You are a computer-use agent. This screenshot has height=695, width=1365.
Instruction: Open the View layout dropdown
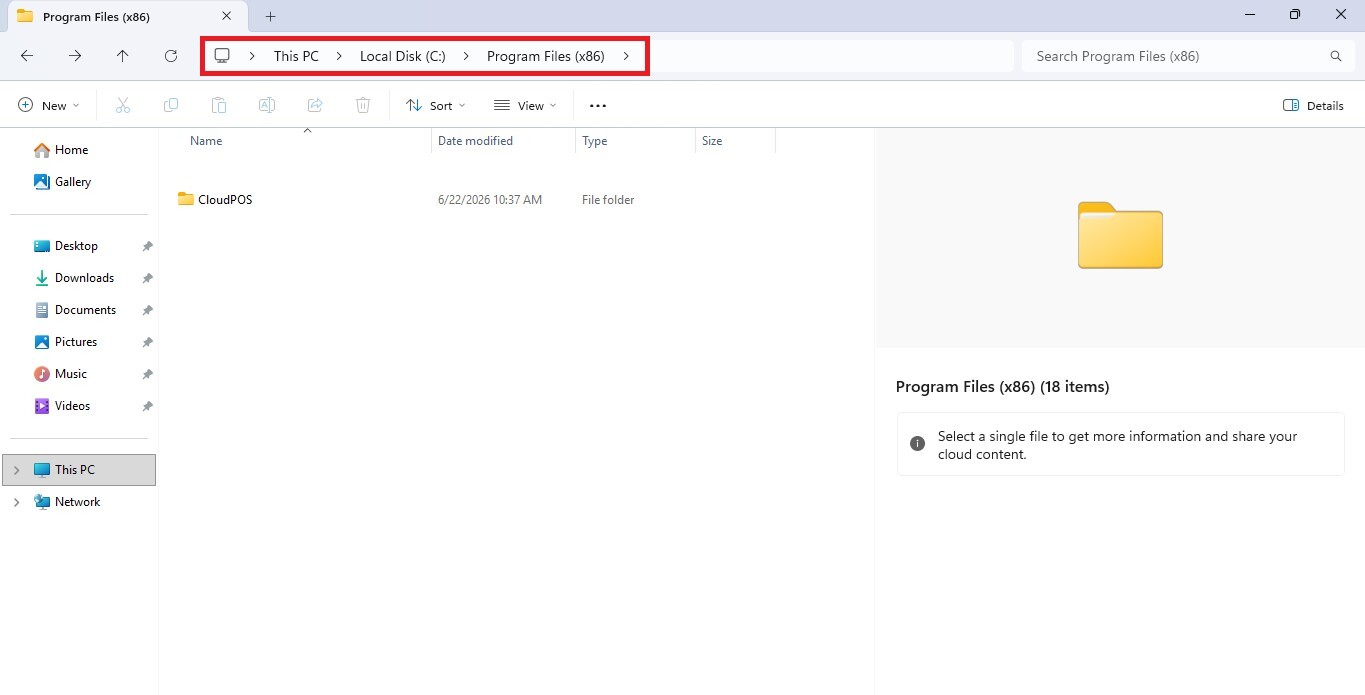525,105
